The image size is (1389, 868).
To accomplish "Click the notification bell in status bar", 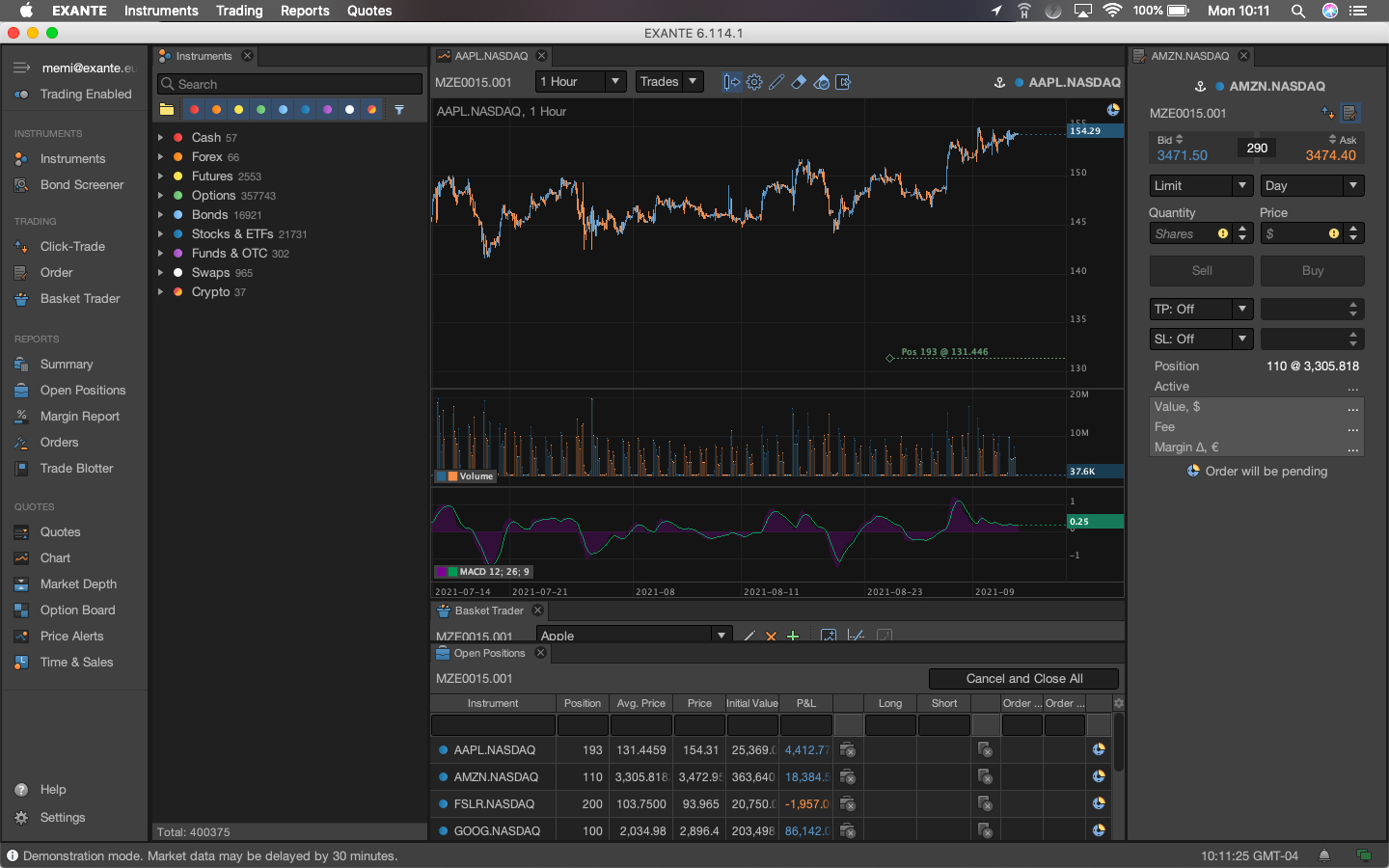I will point(1324,855).
